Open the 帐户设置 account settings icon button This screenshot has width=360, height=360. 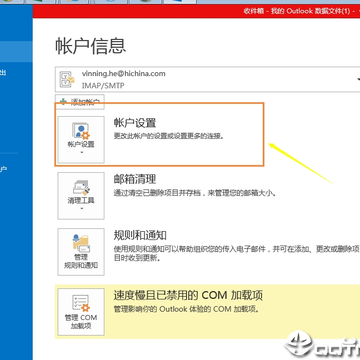pos(81,140)
